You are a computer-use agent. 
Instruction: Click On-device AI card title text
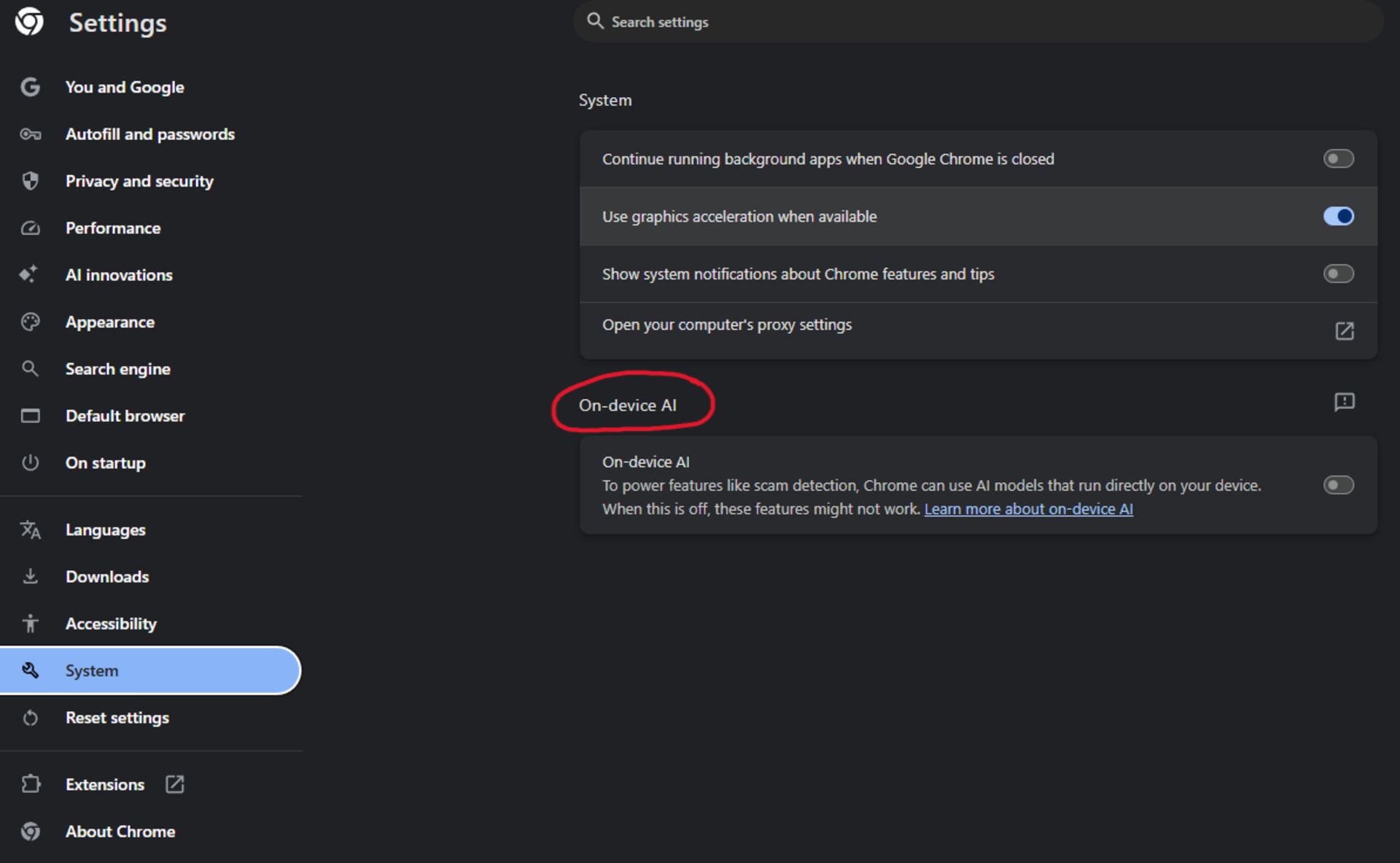(x=646, y=462)
